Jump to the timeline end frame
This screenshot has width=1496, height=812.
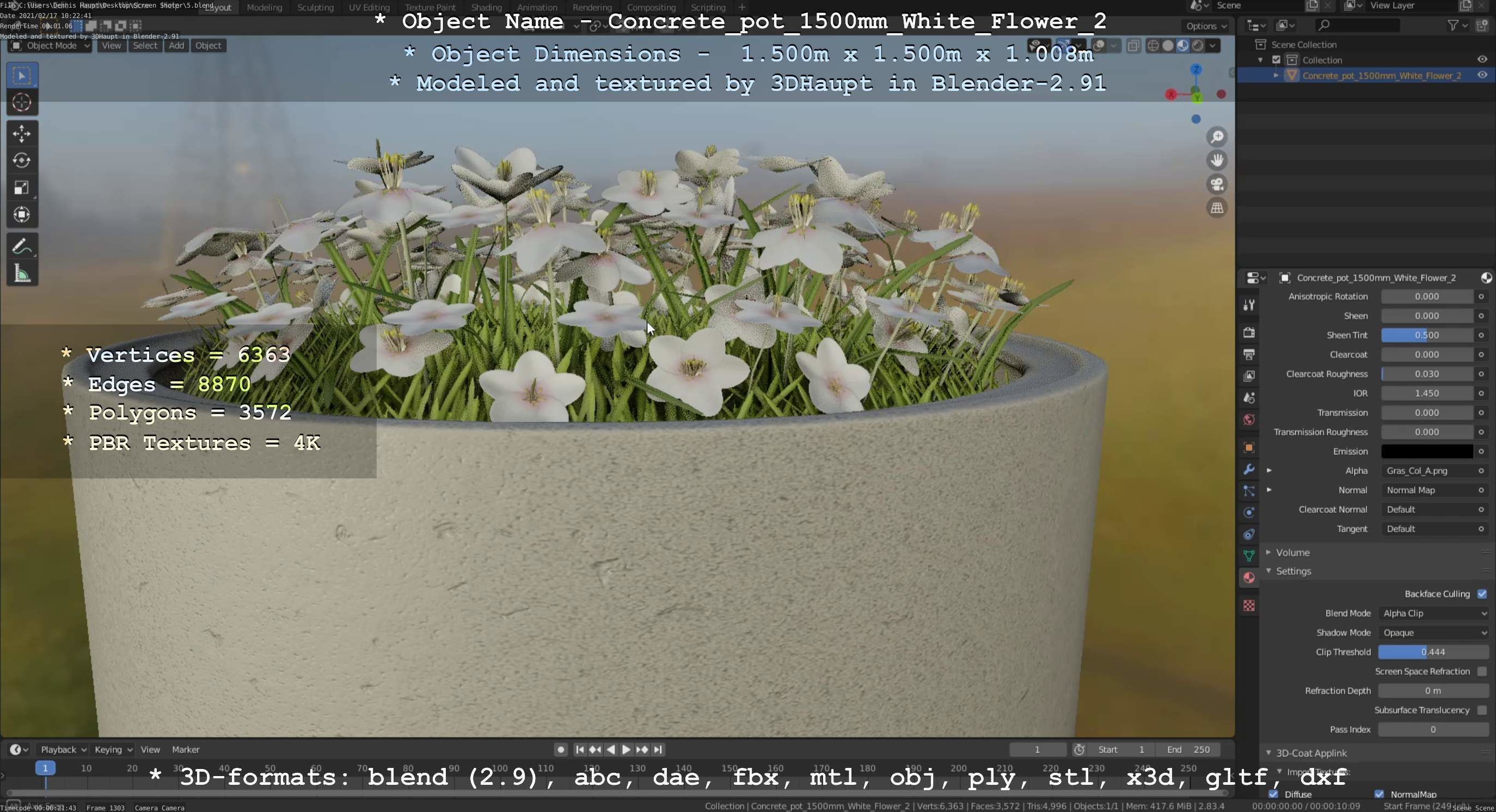[x=658, y=750]
